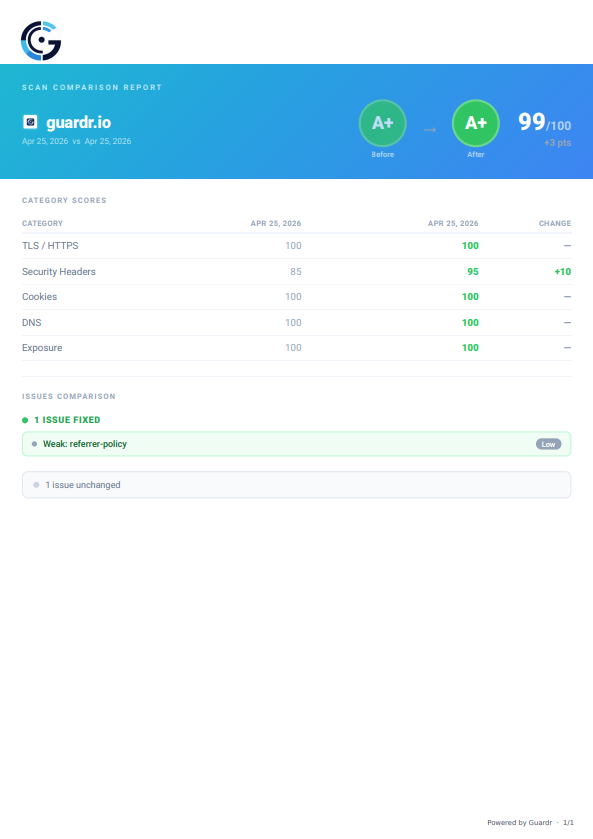Image resolution: width=593 pixels, height=839 pixels.
Task: Click the 99/100 overall score
Action: coord(544,122)
